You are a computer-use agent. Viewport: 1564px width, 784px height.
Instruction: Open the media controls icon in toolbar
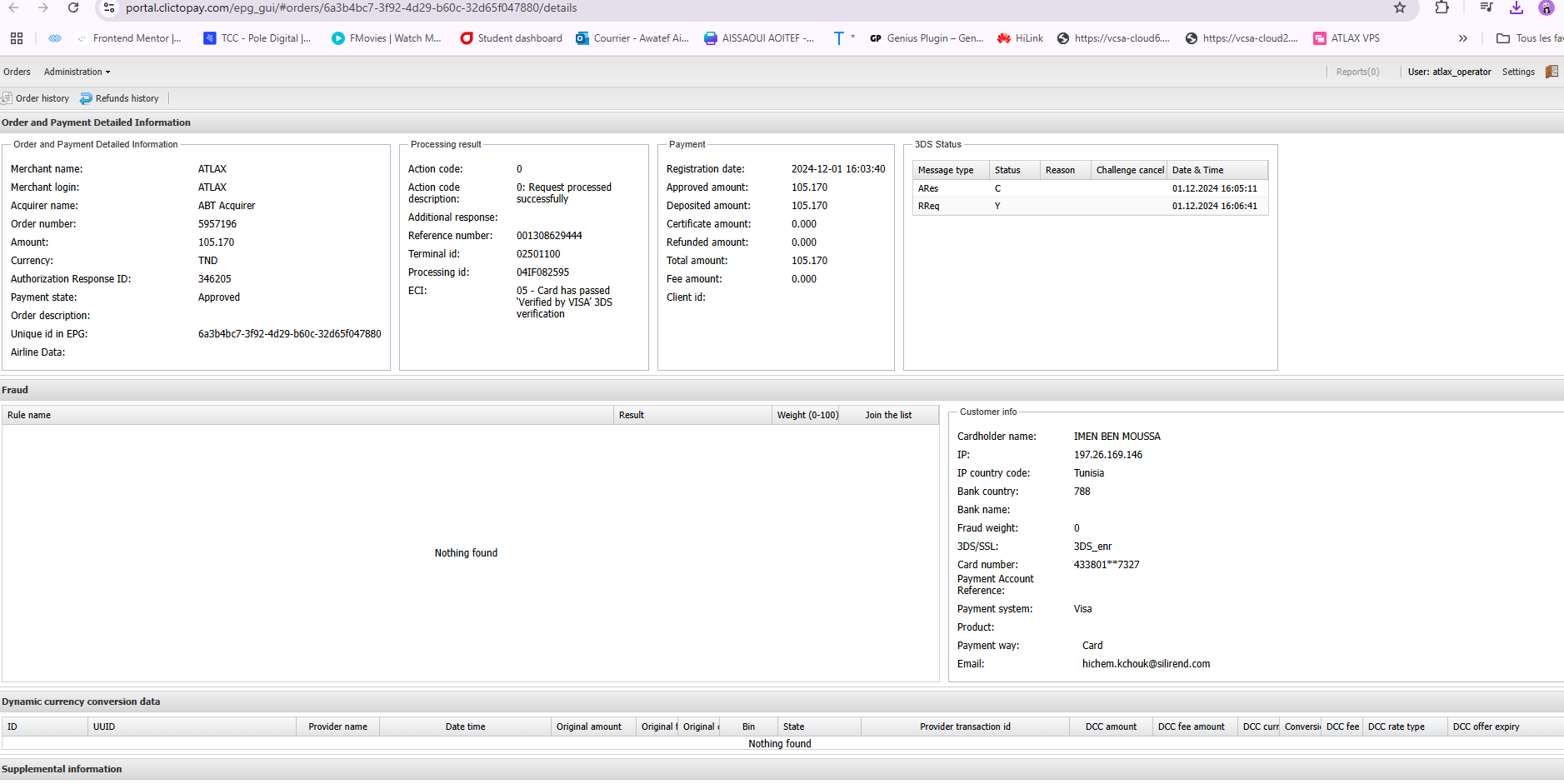pos(1486,7)
